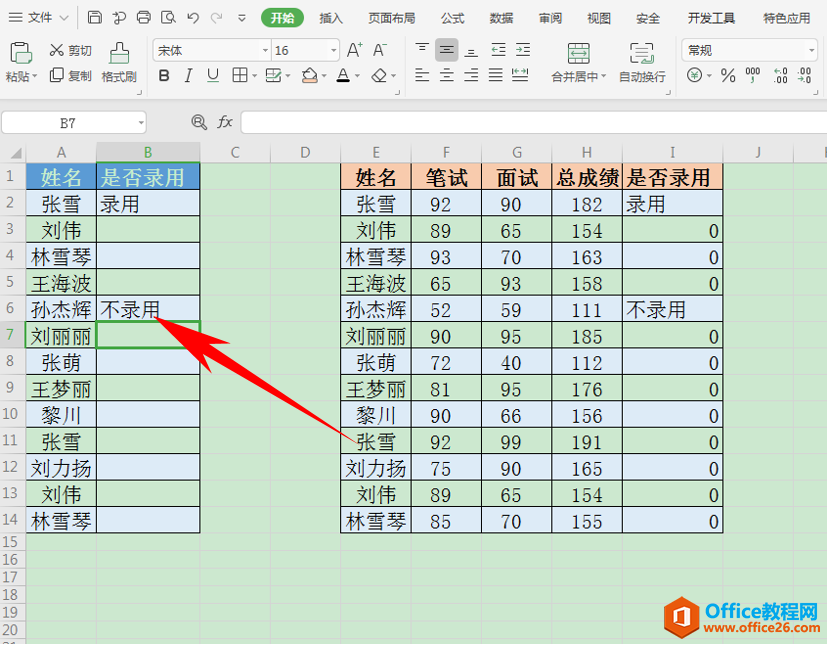Apply currency format icon
Image resolution: width=827 pixels, height=645 pixels.
click(x=695, y=75)
